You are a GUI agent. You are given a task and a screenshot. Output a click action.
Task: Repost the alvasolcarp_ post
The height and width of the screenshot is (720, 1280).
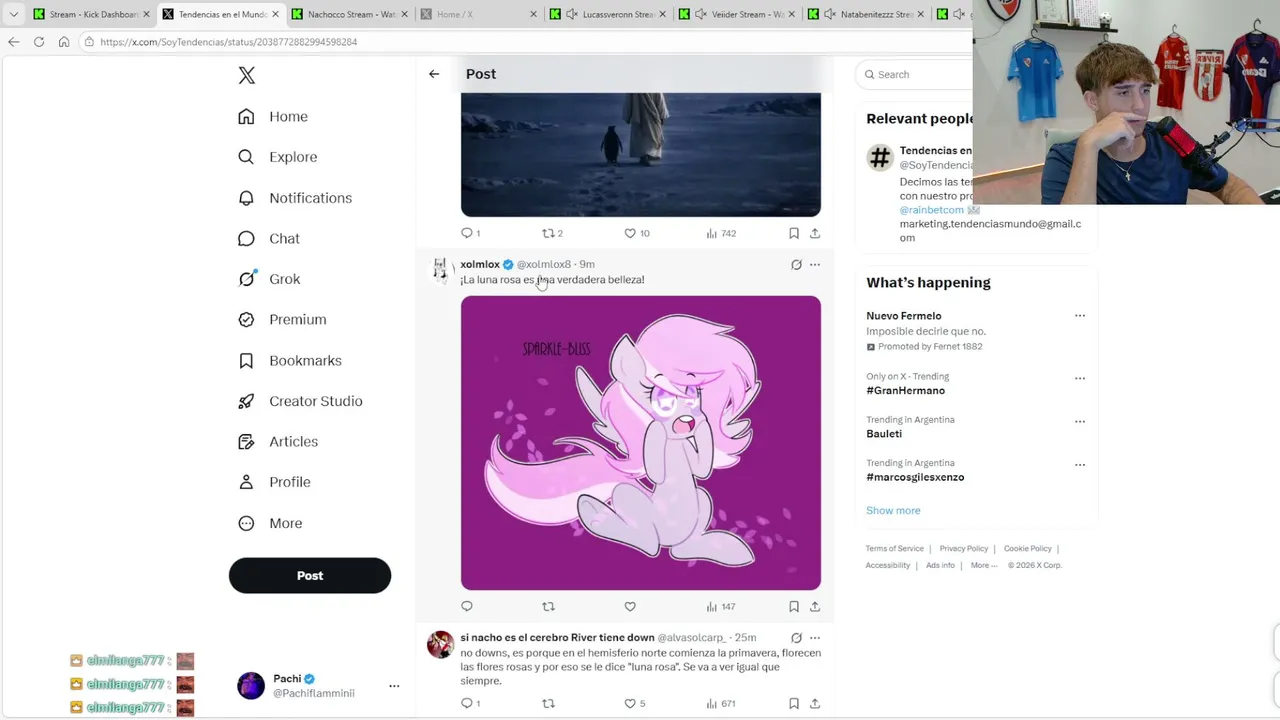548,703
